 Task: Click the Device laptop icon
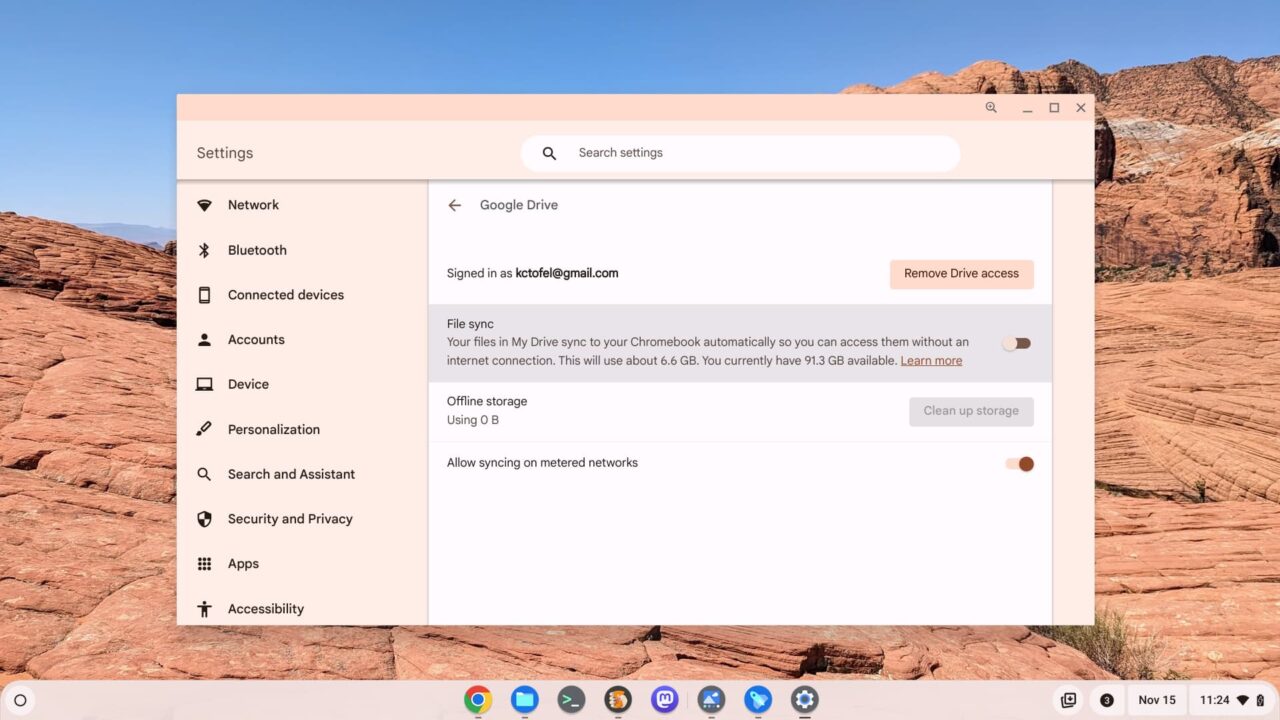coord(204,384)
